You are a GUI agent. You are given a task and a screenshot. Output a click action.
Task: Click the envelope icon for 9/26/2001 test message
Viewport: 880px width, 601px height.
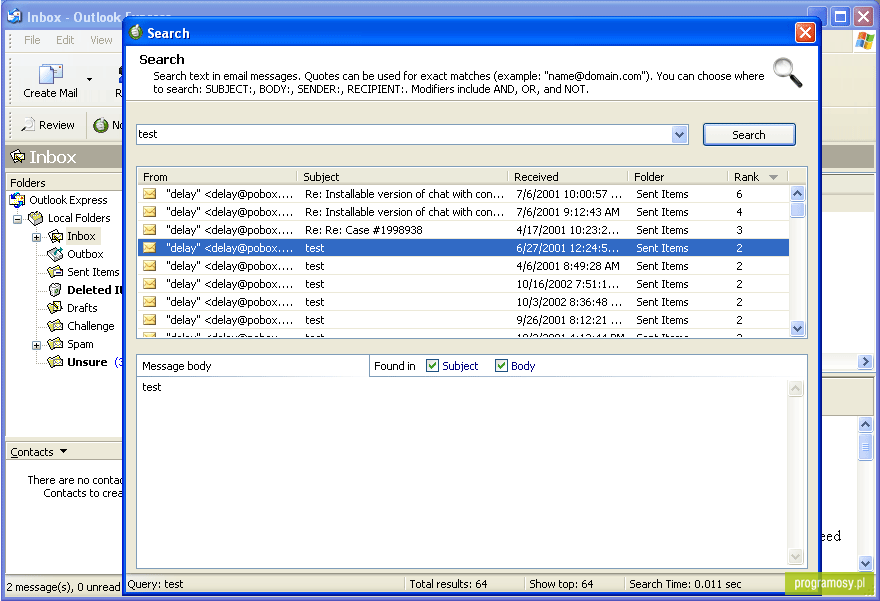click(x=149, y=319)
